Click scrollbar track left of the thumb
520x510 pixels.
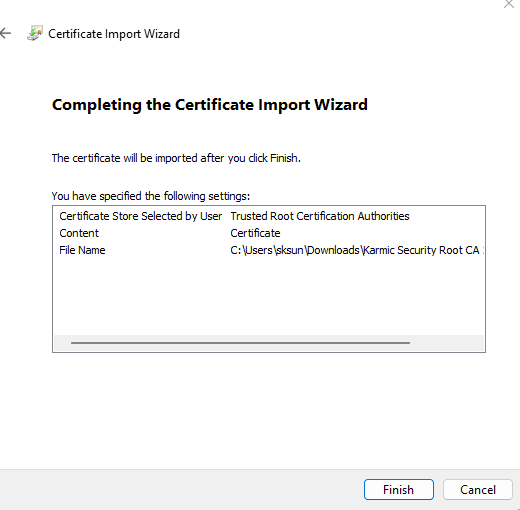pyautogui.click(x=62, y=343)
